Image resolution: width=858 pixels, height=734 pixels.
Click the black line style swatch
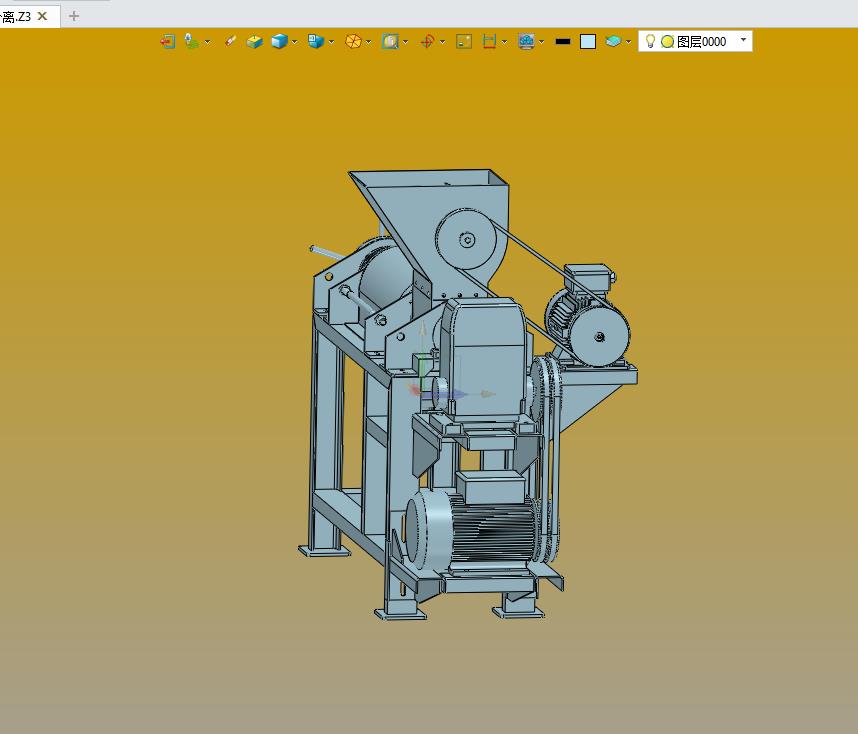pyautogui.click(x=563, y=42)
